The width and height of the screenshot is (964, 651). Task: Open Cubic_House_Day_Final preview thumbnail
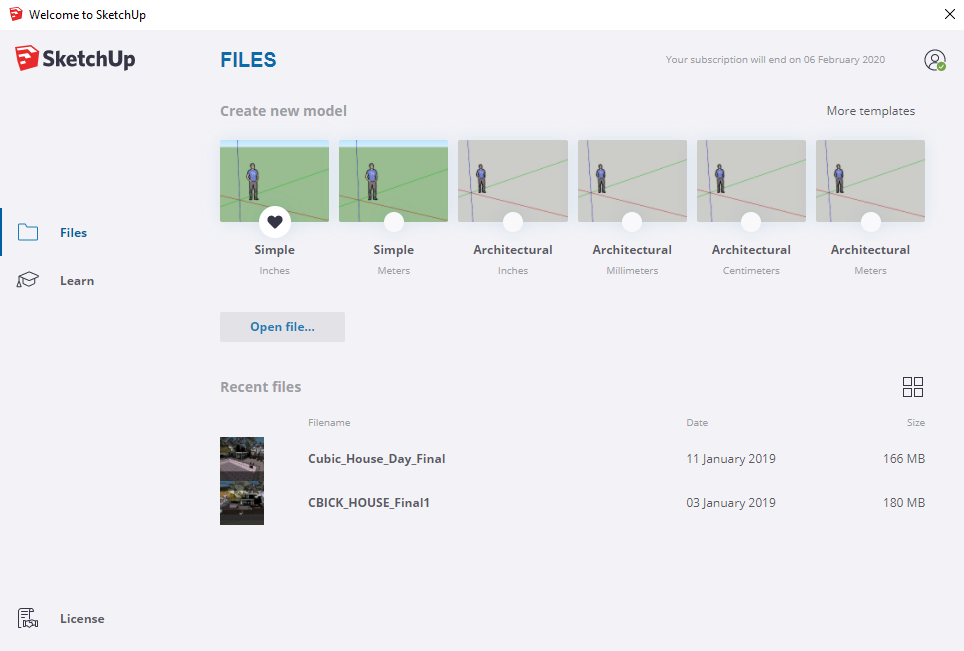tap(242, 459)
